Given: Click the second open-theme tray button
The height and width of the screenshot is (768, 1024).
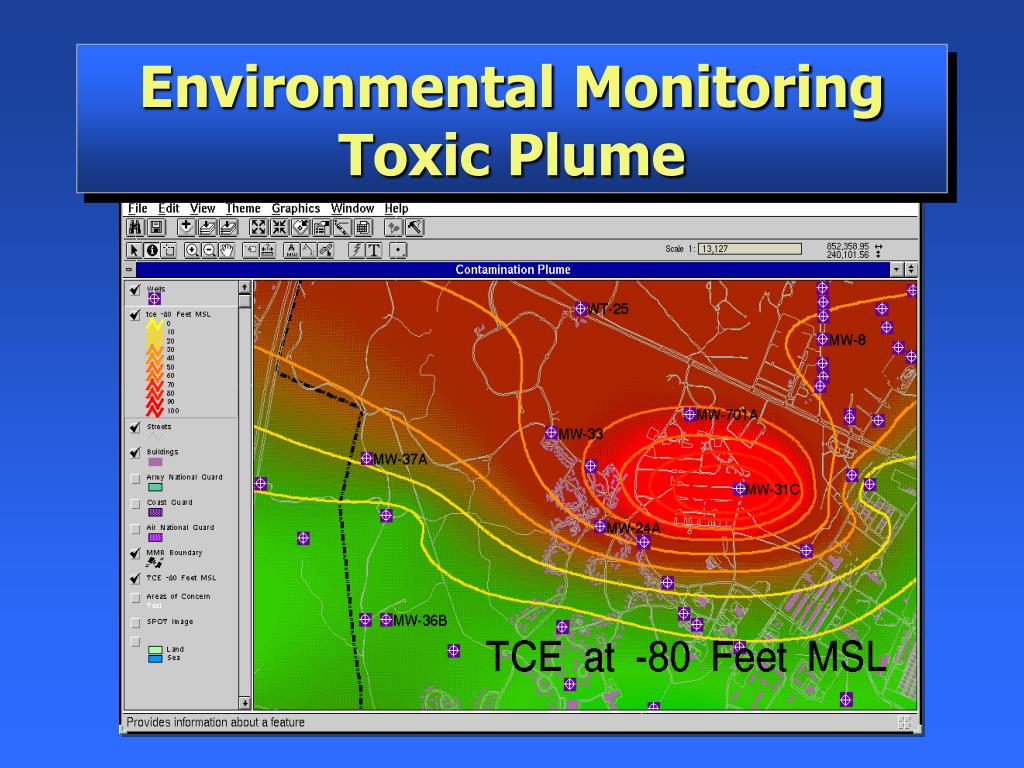Looking at the screenshot, I should click(228, 227).
